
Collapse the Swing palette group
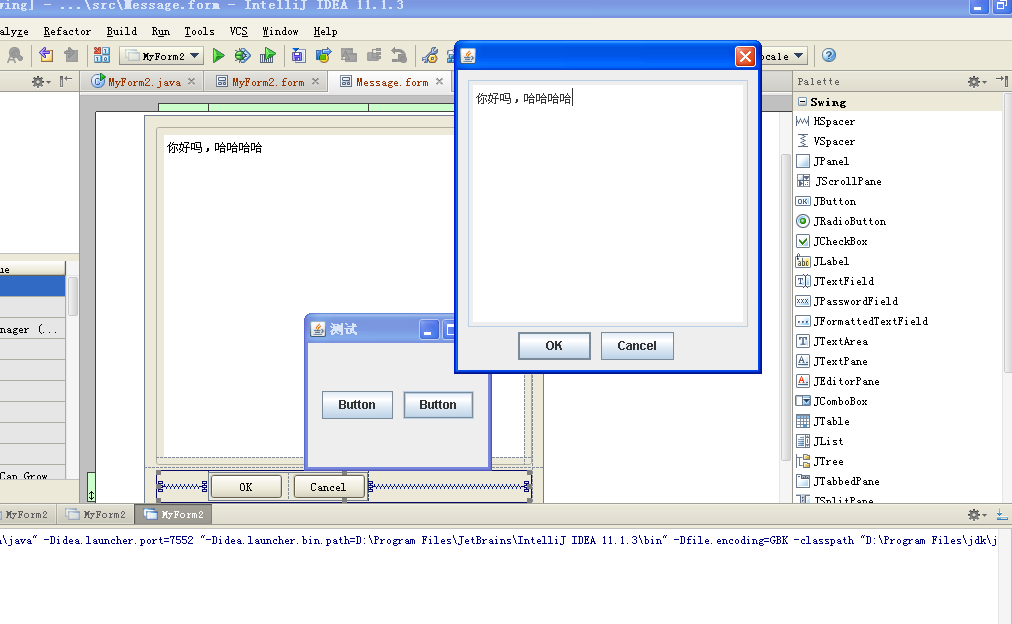(802, 101)
